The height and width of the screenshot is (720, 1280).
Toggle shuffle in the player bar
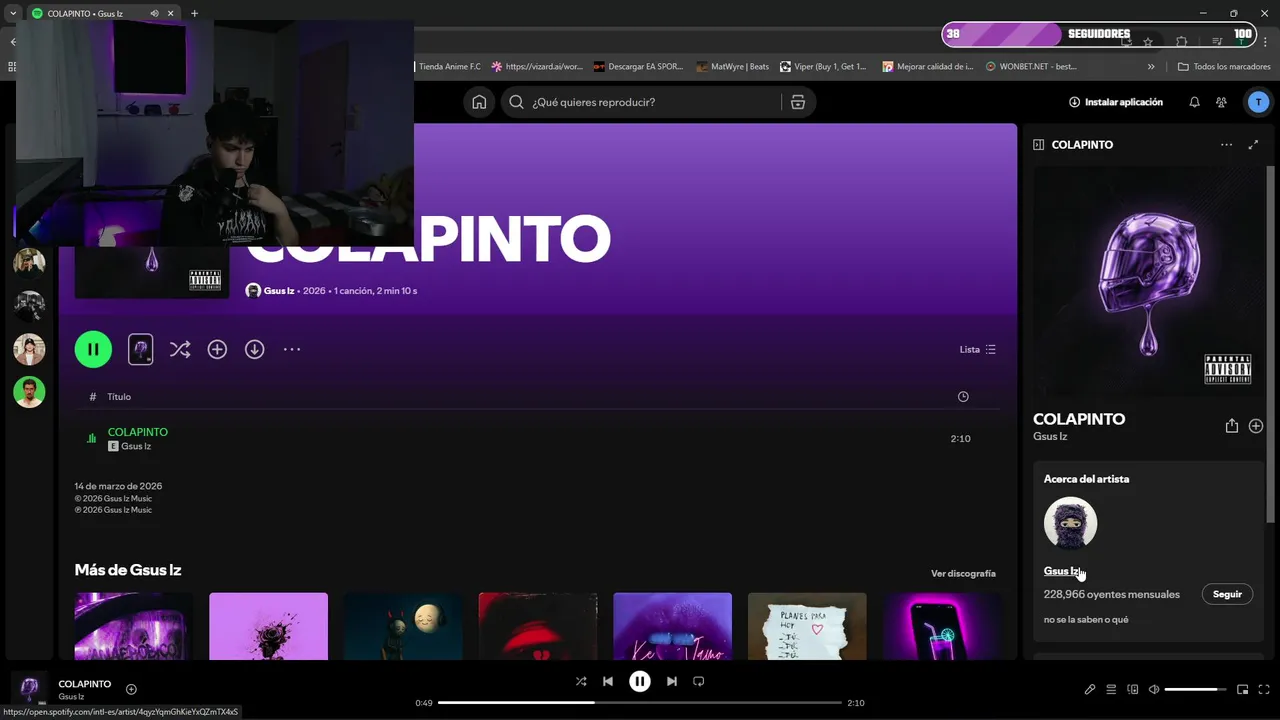click(x=581, y=681)
